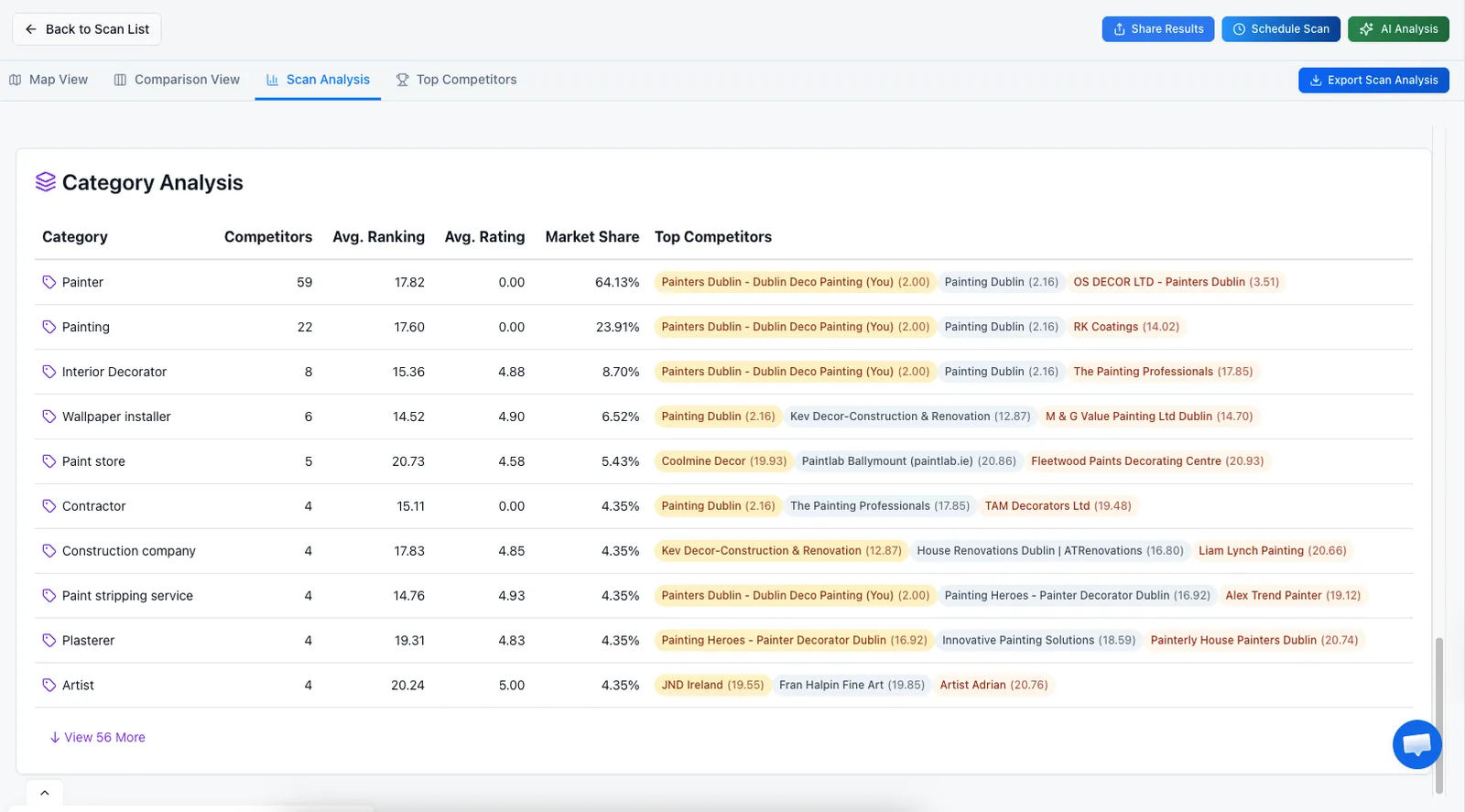Click the tag icon beside Paint stripping service

49,596
